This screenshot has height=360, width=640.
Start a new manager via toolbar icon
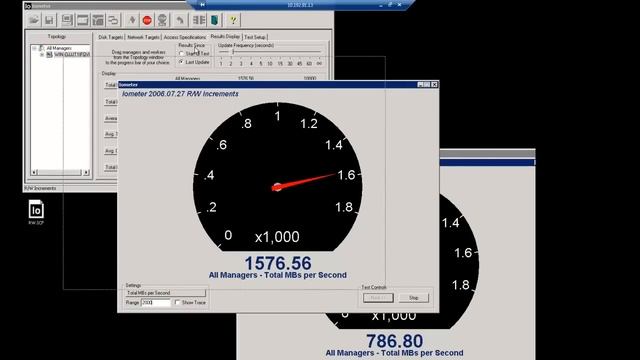(x=67, y=20)
